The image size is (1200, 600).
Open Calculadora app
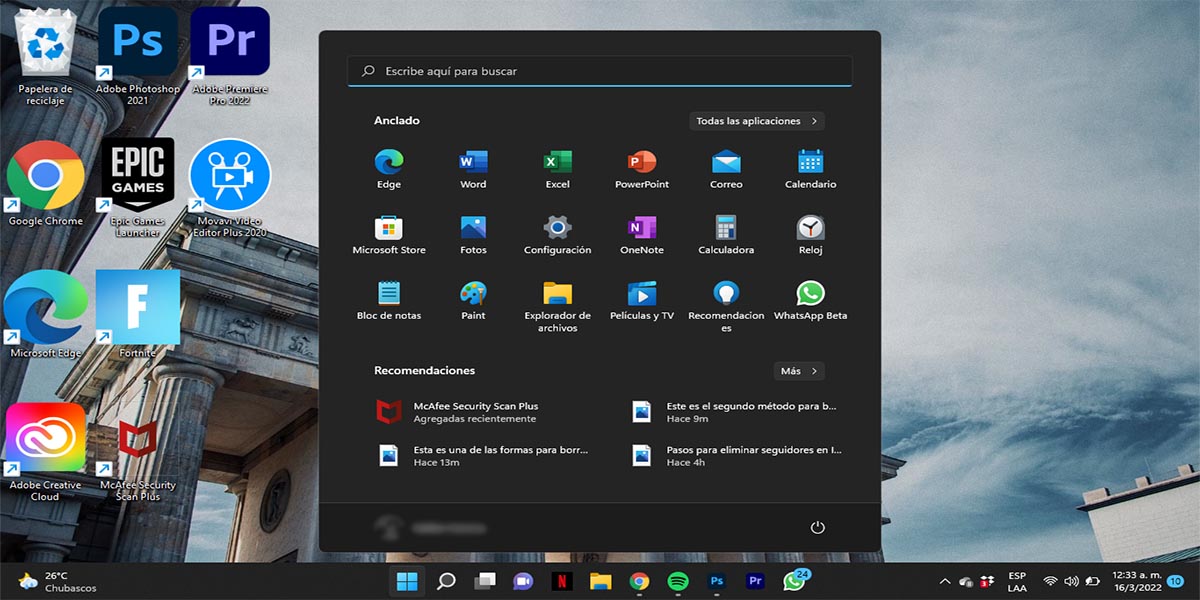[x=726, y=229]
